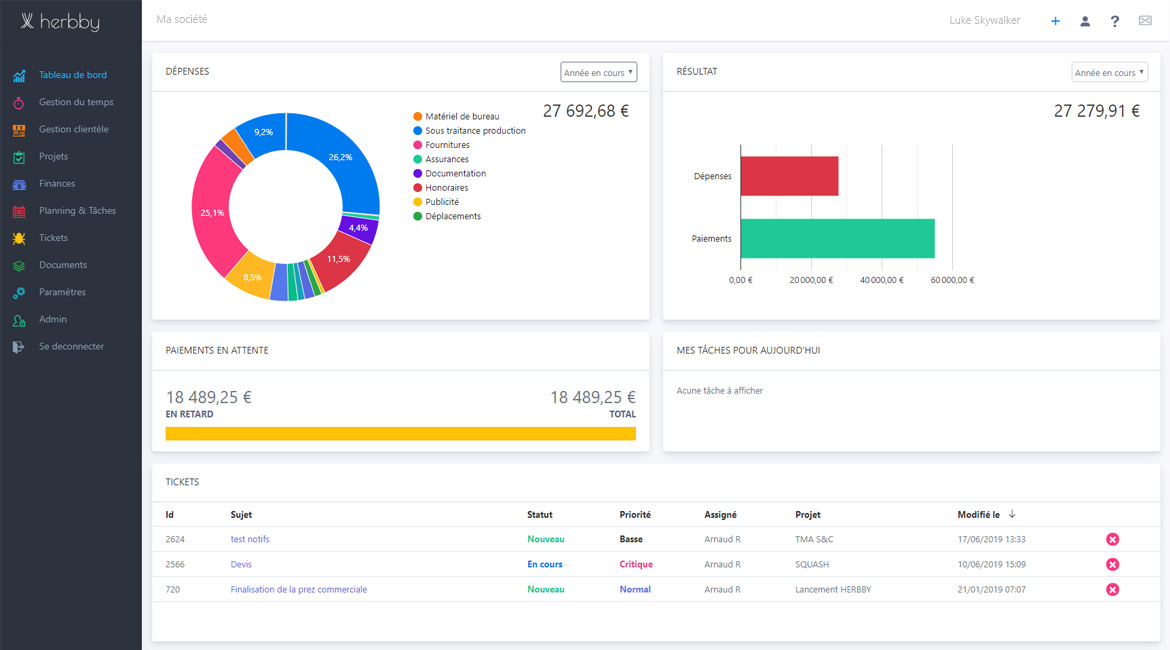Screen dimensions: 1170x650
Task: Open Admin menu item
Action: click(x=52, y=319)
